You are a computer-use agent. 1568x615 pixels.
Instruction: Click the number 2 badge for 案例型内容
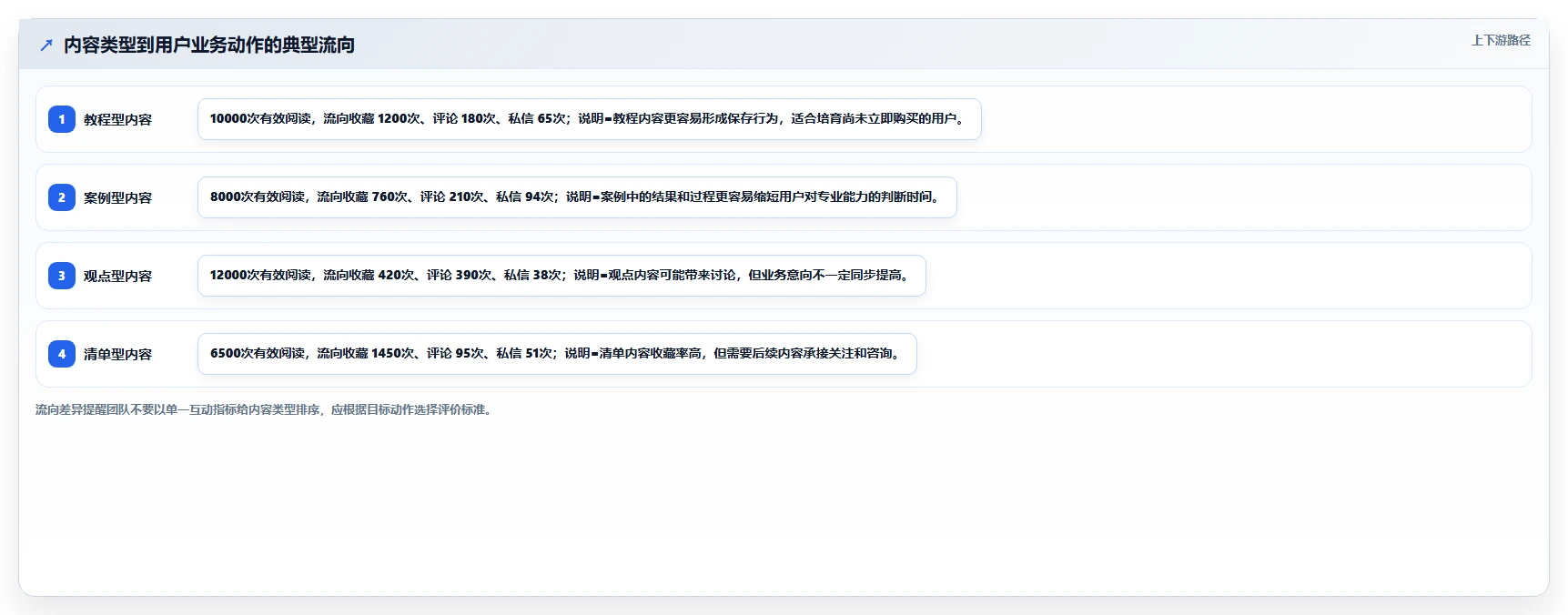point(62,197)
